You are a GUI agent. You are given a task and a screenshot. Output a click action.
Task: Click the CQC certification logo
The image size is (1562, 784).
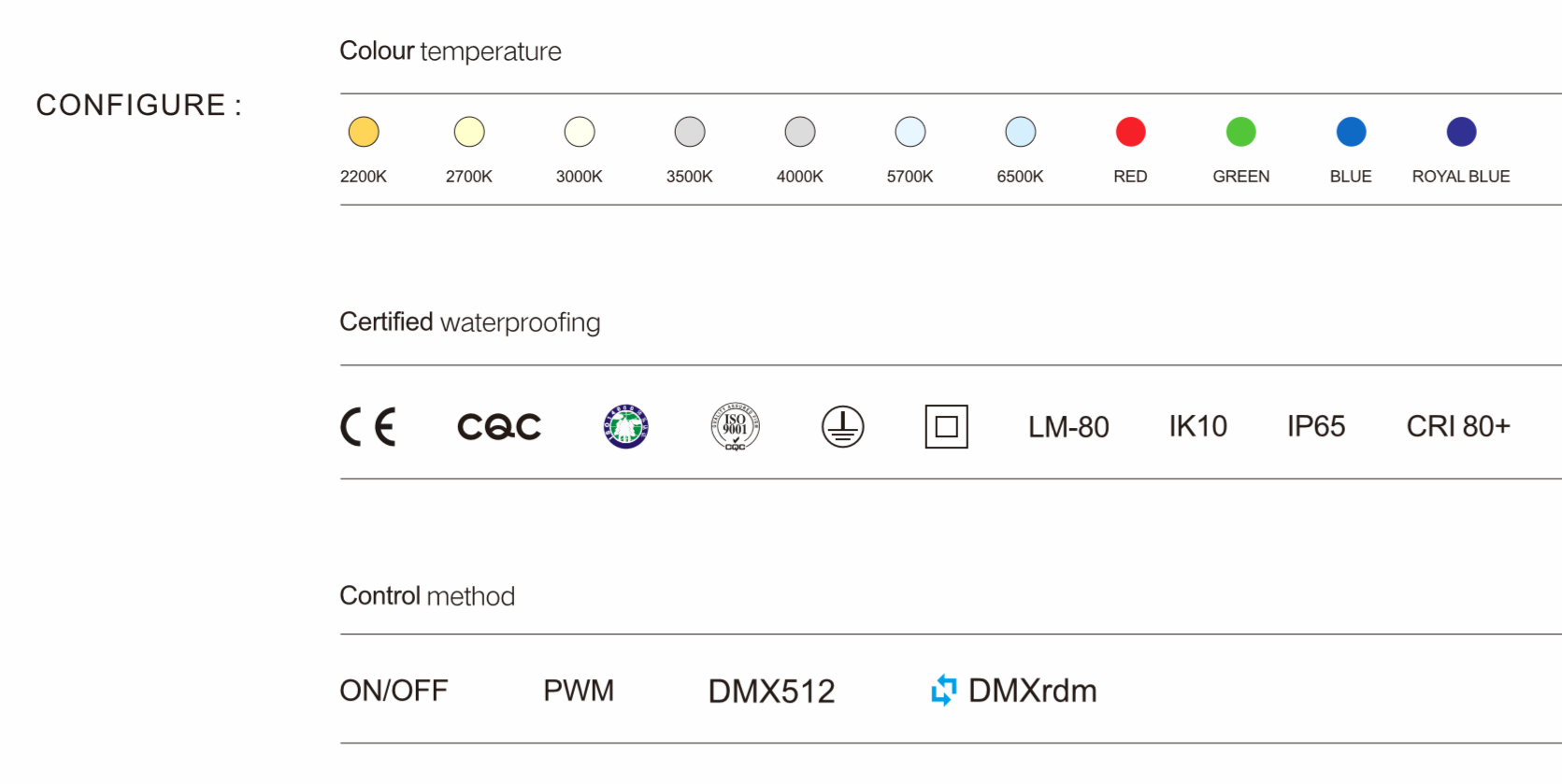click(499, 427)
